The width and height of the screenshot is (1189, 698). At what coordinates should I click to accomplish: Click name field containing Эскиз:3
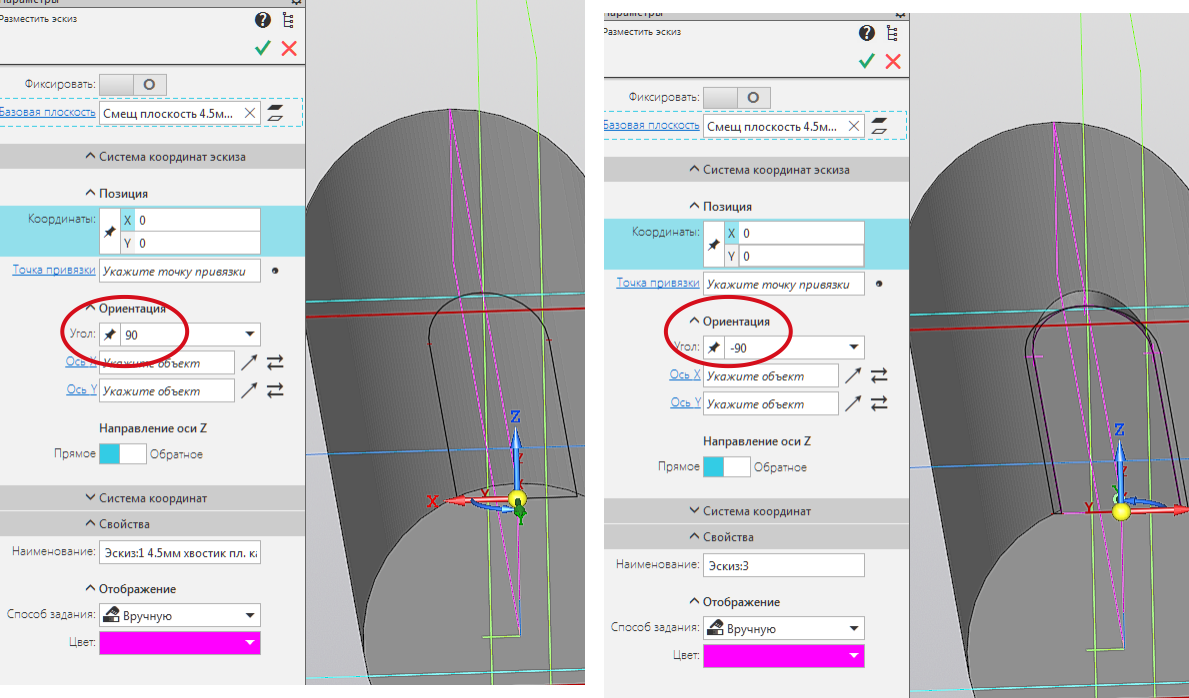coord(784,565)
